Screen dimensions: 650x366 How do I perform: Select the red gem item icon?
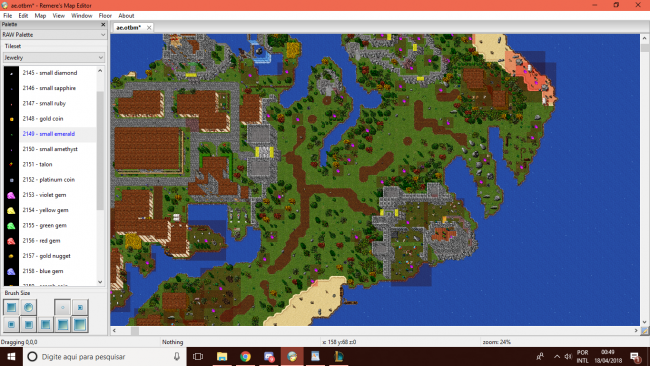coord(11,241)
